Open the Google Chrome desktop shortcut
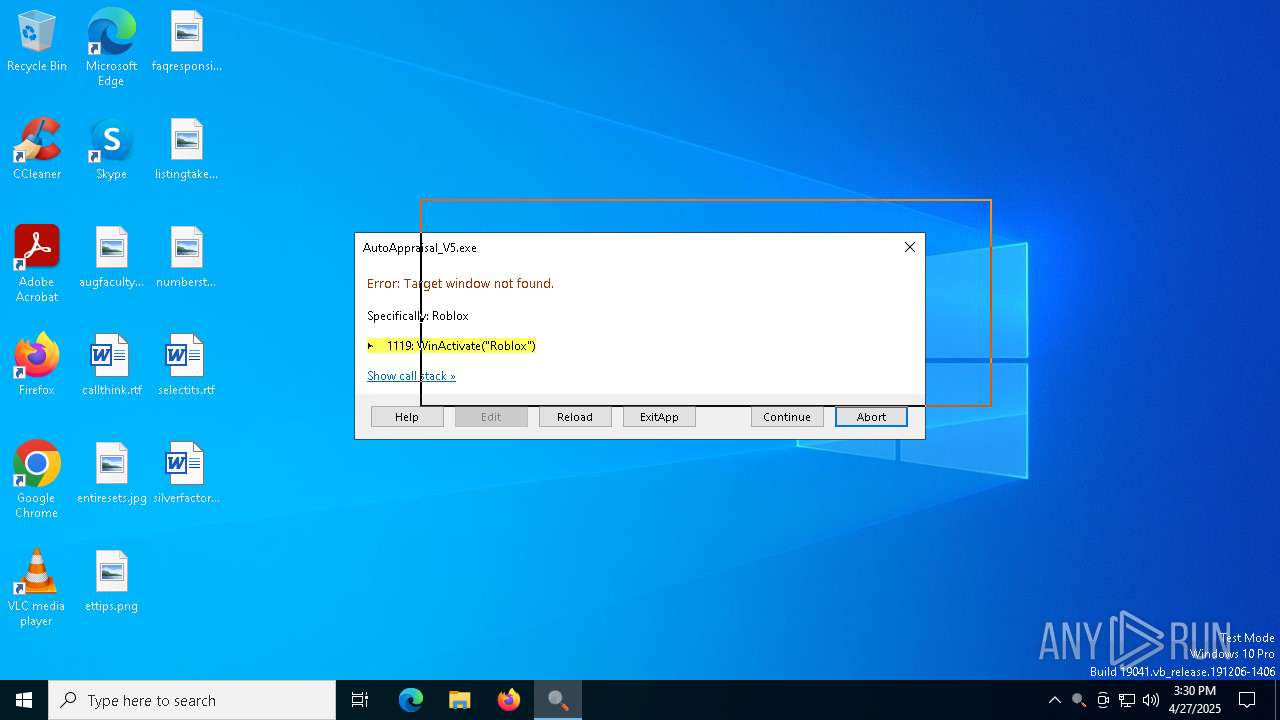The image size is (1280, 720). point(37,481)
